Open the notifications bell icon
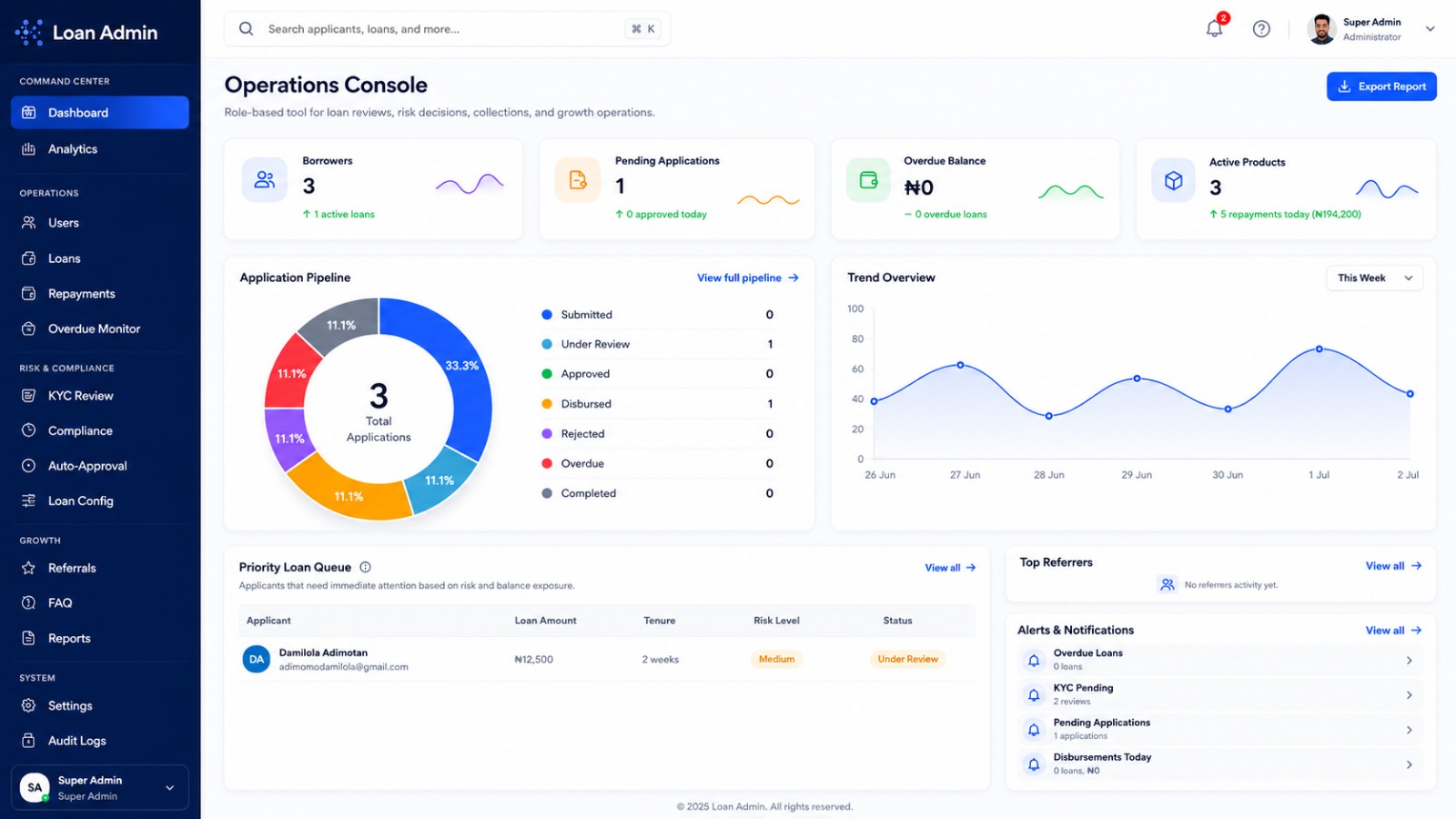This screenshot has height=819, width=1456. pyautogui.click(x=1215, y=28)
